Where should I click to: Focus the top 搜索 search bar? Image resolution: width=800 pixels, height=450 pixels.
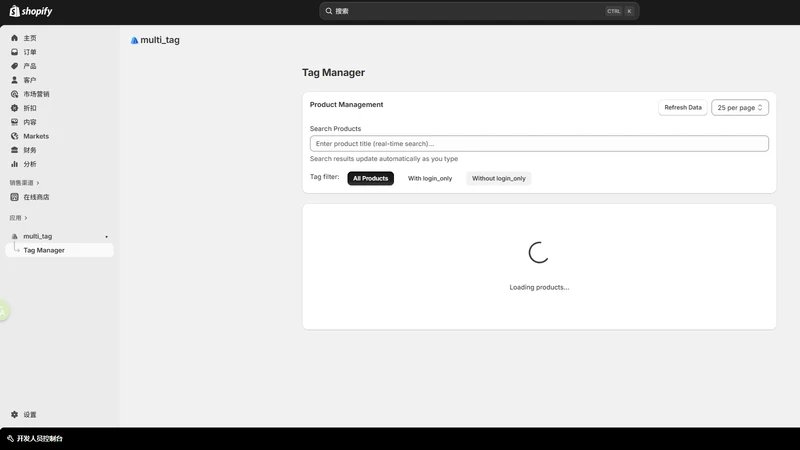[479, 11]
